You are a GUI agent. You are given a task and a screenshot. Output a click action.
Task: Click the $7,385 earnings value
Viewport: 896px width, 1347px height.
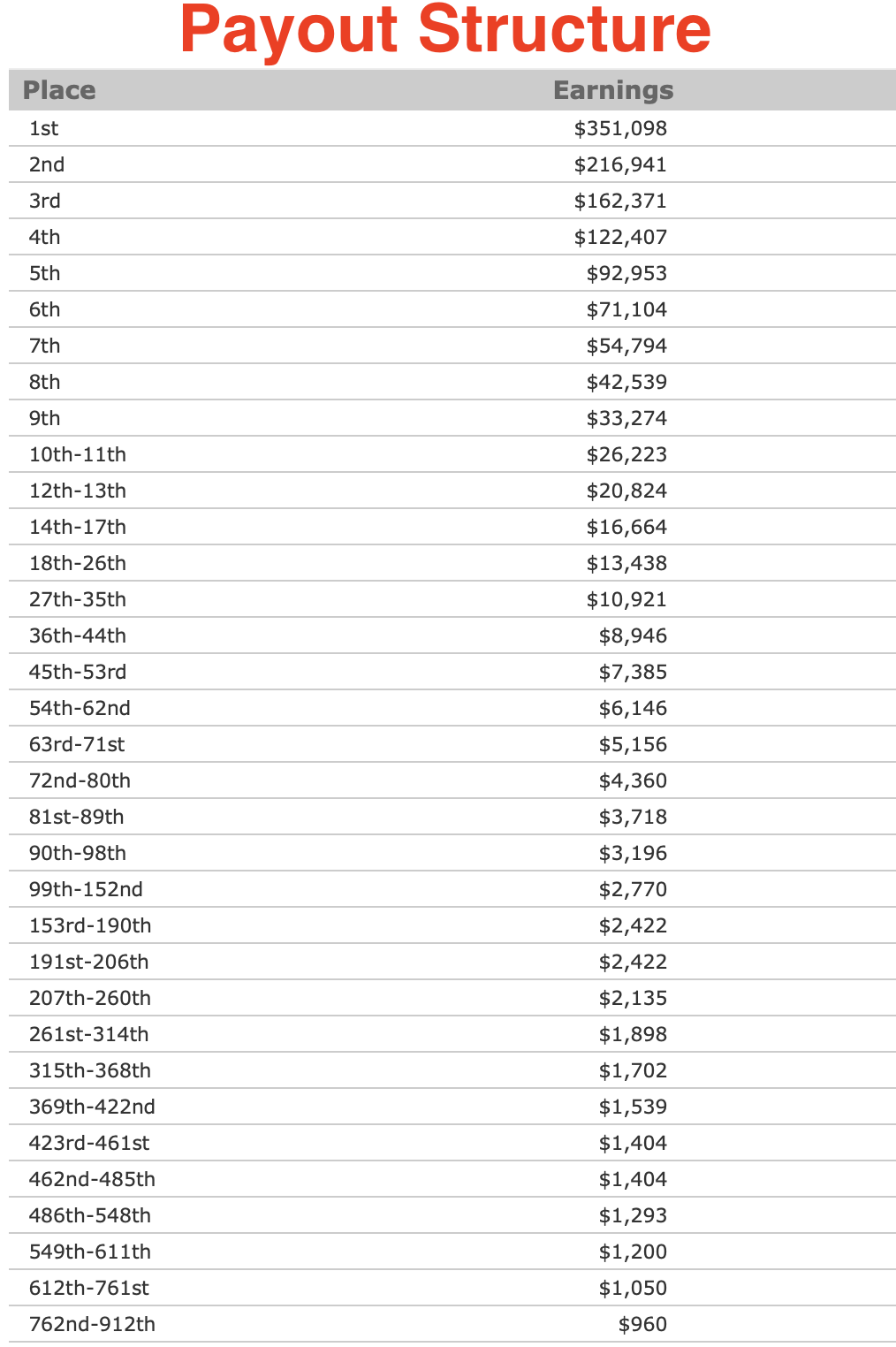coord(633,673)
